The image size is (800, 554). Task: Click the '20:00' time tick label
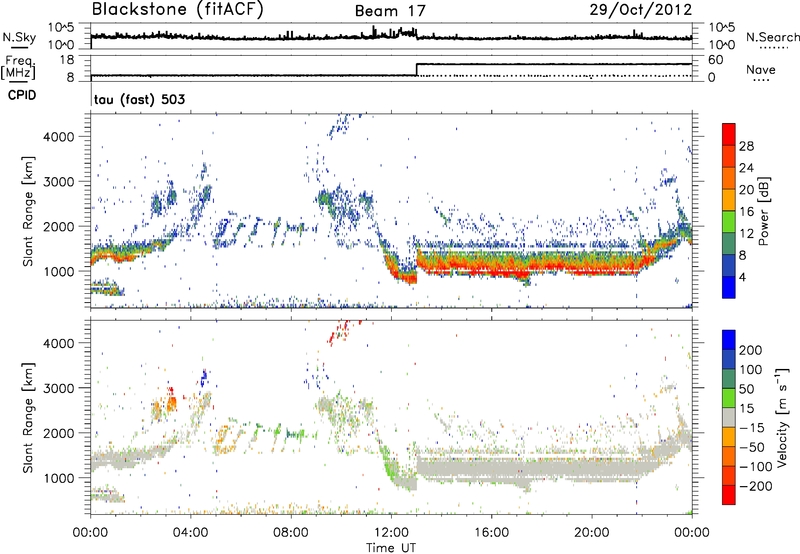click(591, 533)
